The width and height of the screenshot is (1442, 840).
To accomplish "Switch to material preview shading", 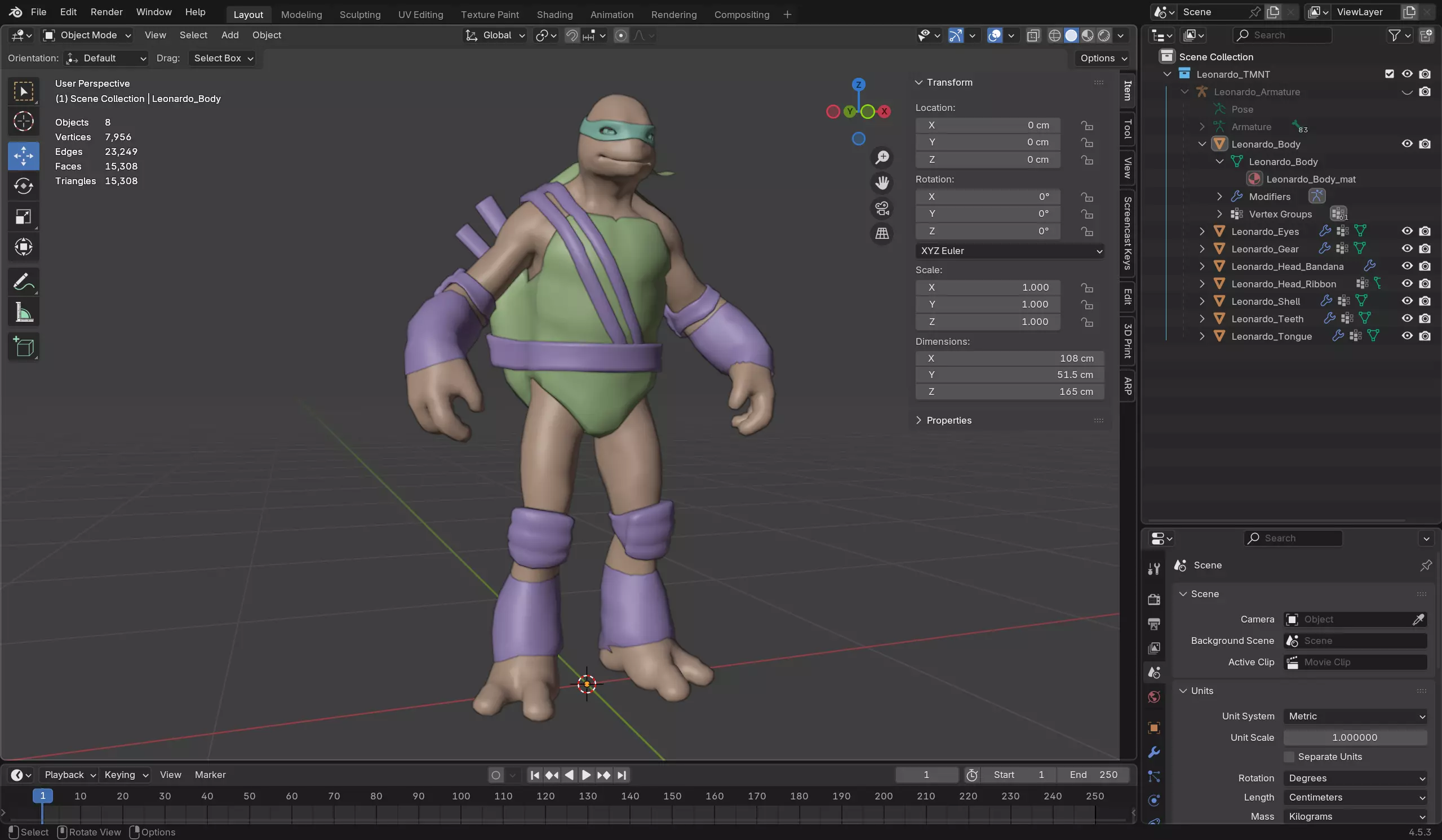I will 1088,35.
